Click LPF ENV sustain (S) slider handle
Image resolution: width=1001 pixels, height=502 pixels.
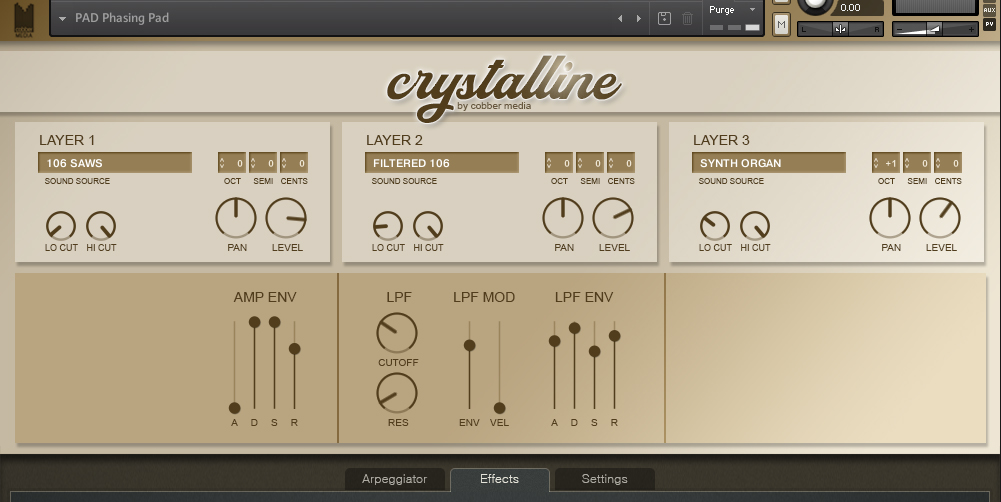click(x=594, y=351)
